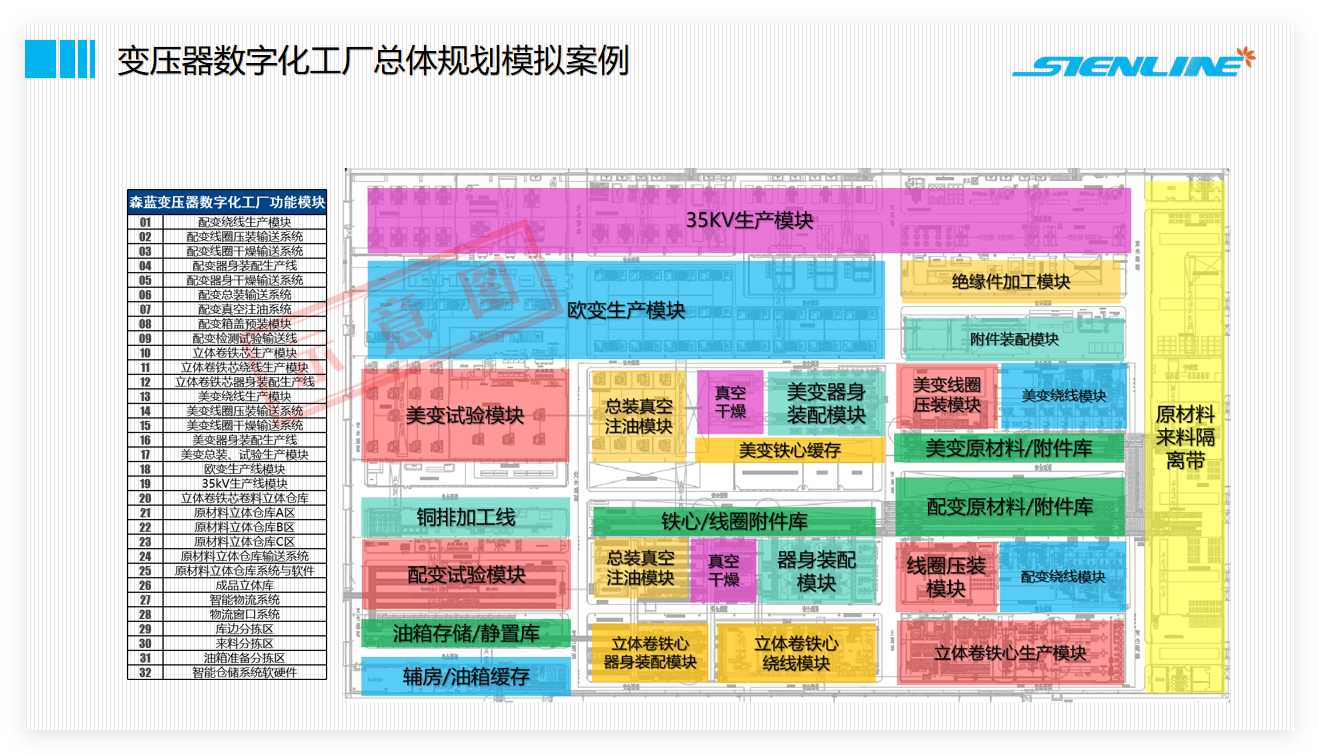The image size is (1319, 755).
Task: Select the 附件装配模块 block
Action: coord(1014,339)
